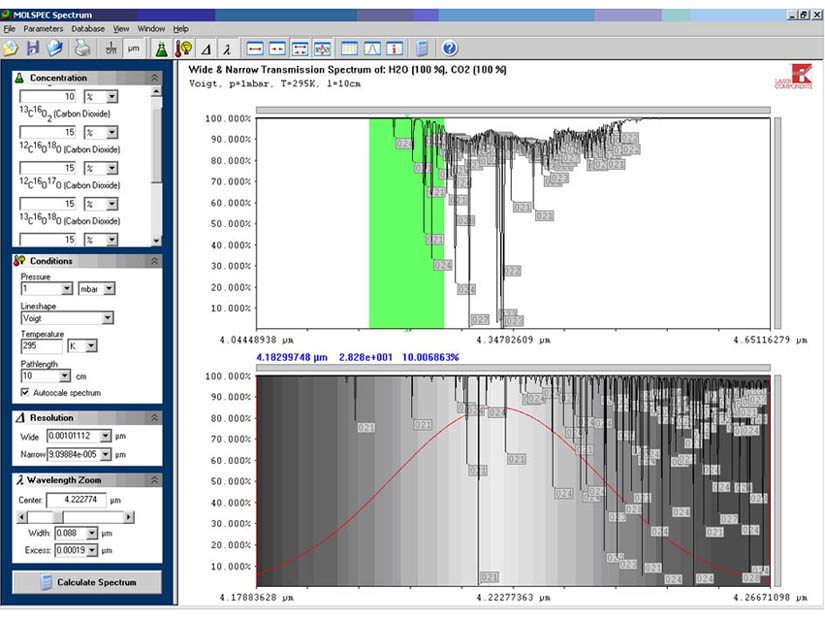The width and height of the screenshot is (825, 619).
Task: Open the temperature unit K dropdown
Action: pos(90,346)
